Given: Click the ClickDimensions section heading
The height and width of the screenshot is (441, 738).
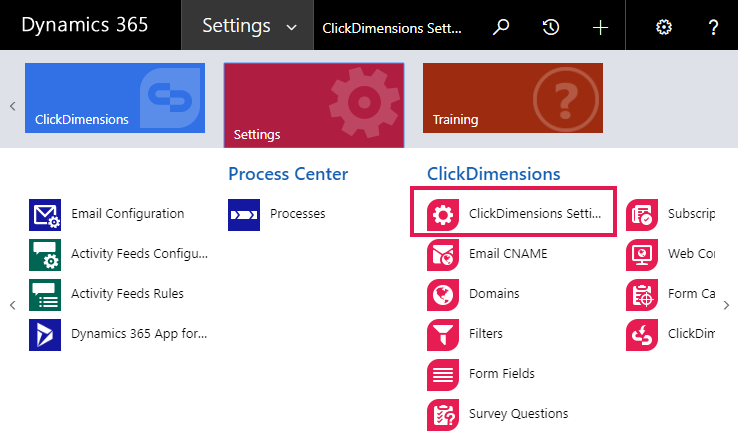Looking at the screenshot, I should pos(494,174).
